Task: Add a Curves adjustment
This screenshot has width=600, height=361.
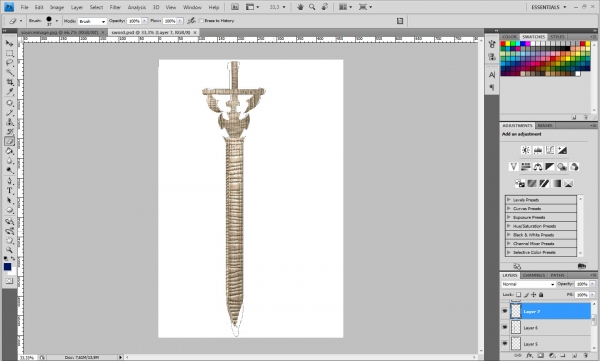Action: click(x=550, y=150)
